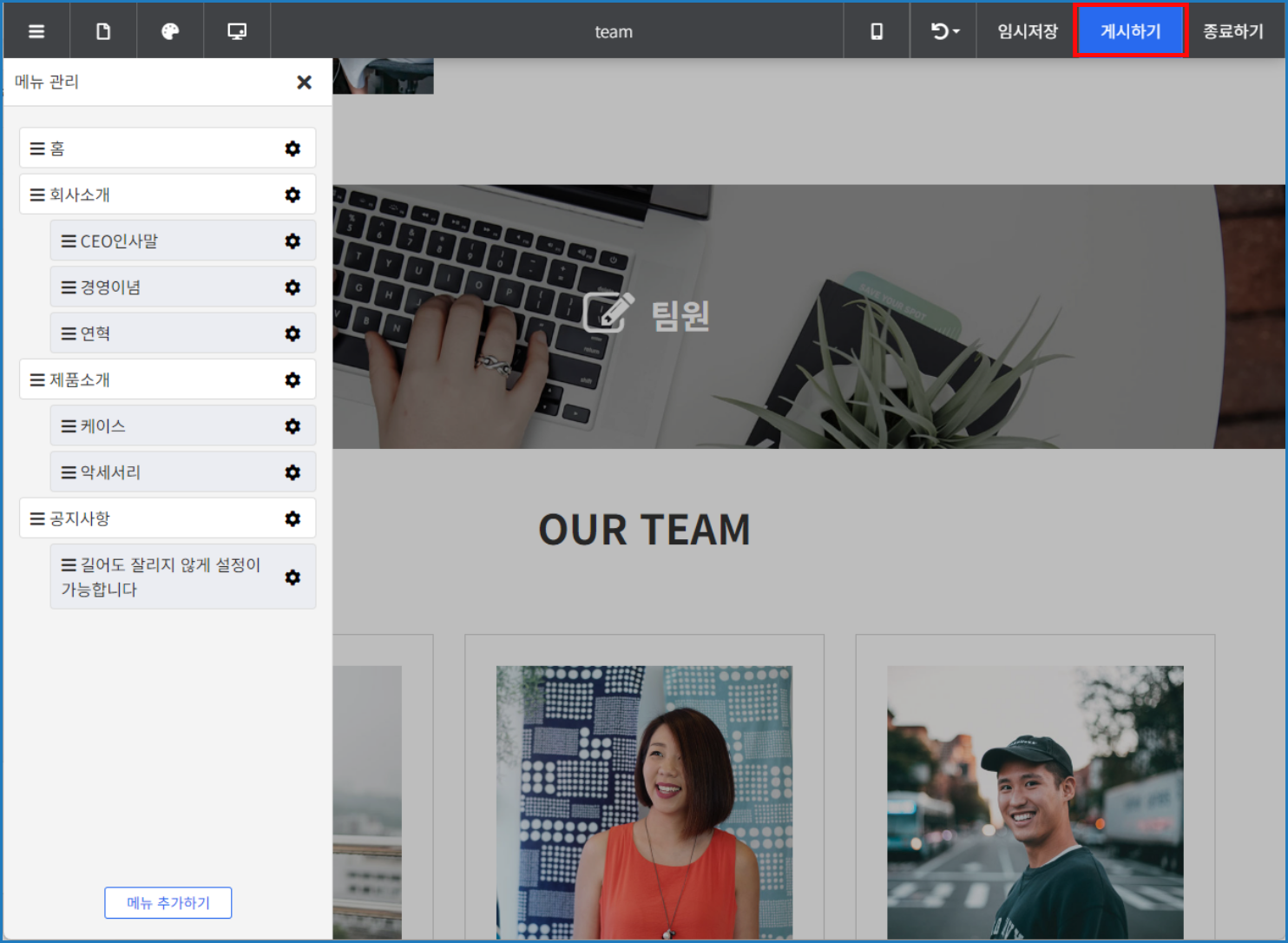The height and width of the screenshot is (943, 1288).
Task: Publish with the 게시하기 button
Action: tap(1130, 31)
